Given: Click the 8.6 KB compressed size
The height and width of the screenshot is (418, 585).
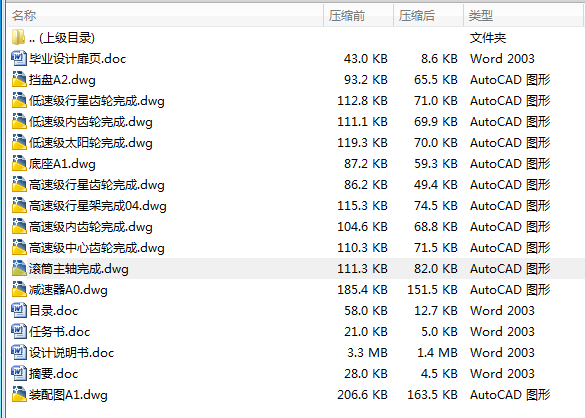Looking at the screenshot, I should (439, 59).
